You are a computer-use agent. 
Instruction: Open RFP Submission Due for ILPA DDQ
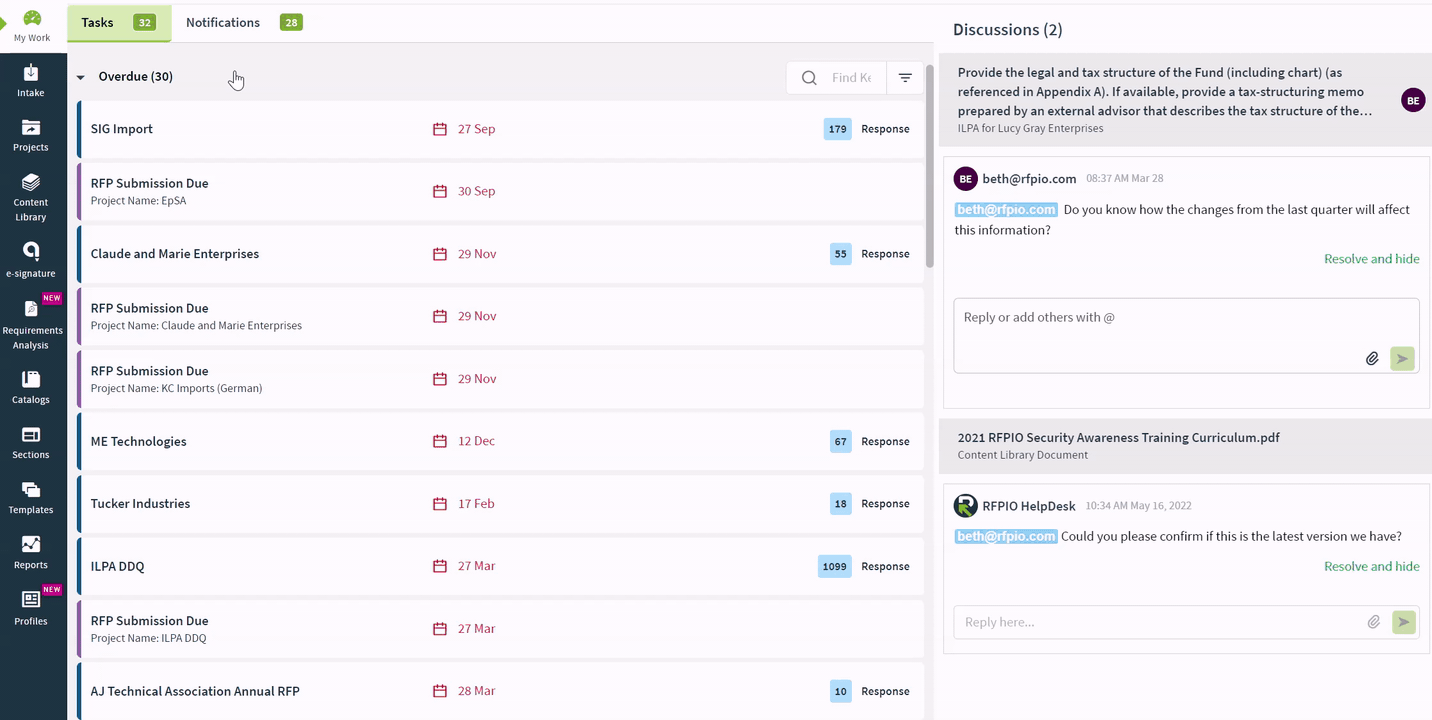(x=501, y=629)
